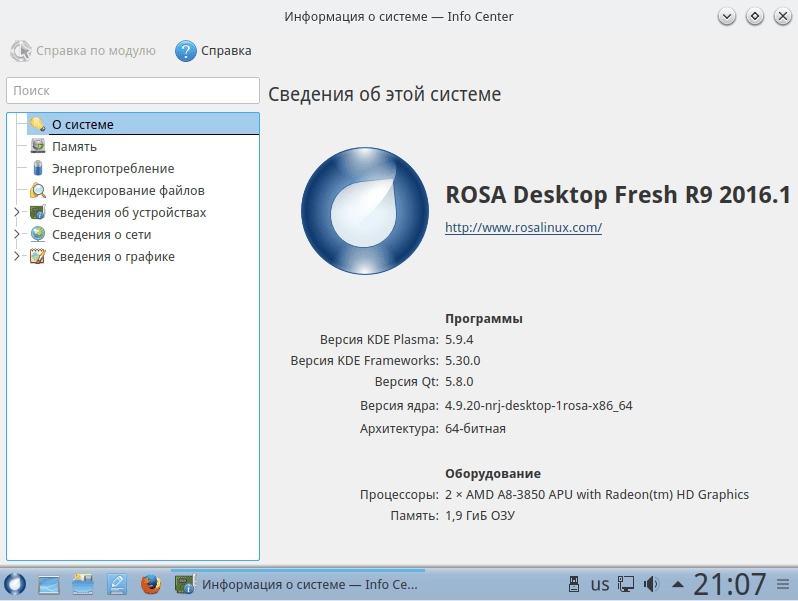798x601 pixels.
Task: Click the 21:07 clock
Action: coord(729,584)
